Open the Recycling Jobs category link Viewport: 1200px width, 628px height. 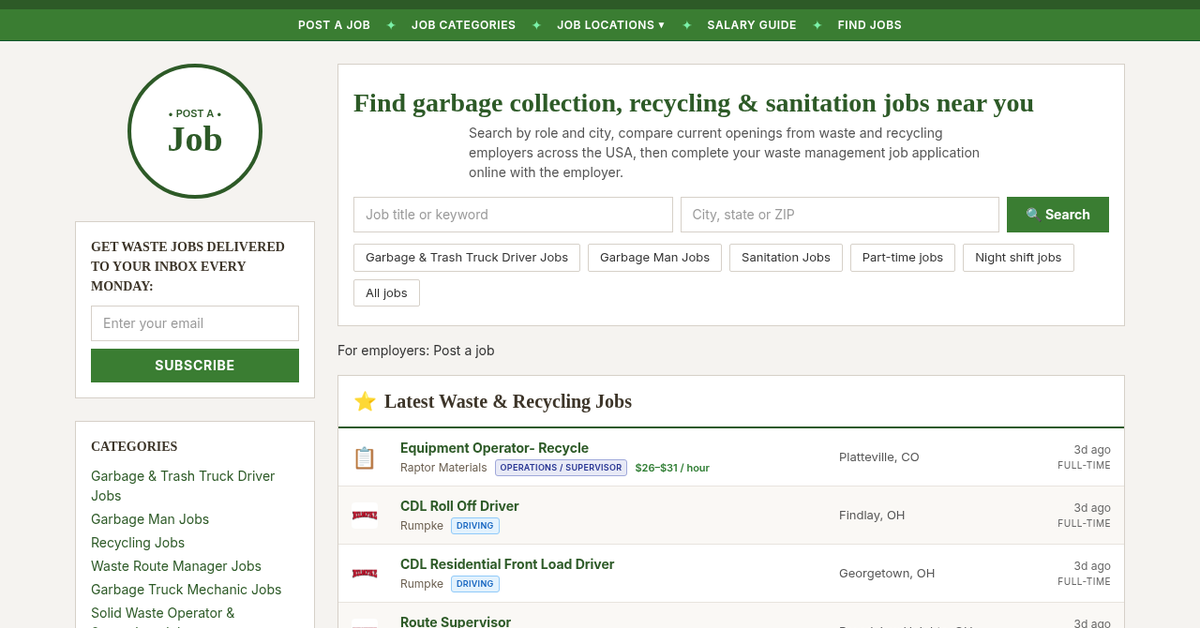(x=138, y=543)
